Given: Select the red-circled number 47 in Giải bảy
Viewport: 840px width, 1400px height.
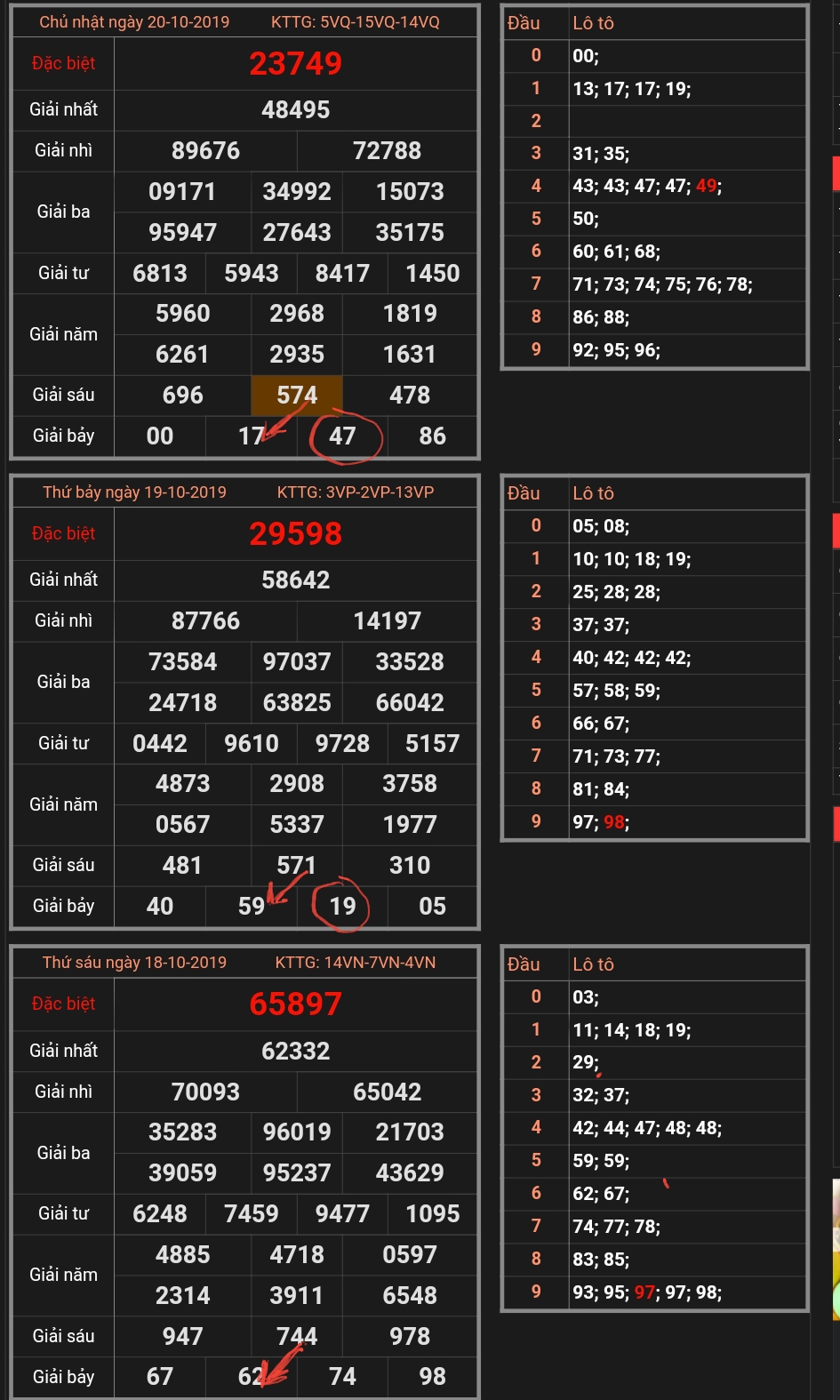Looking at the screenshot, I should [342, 436].
